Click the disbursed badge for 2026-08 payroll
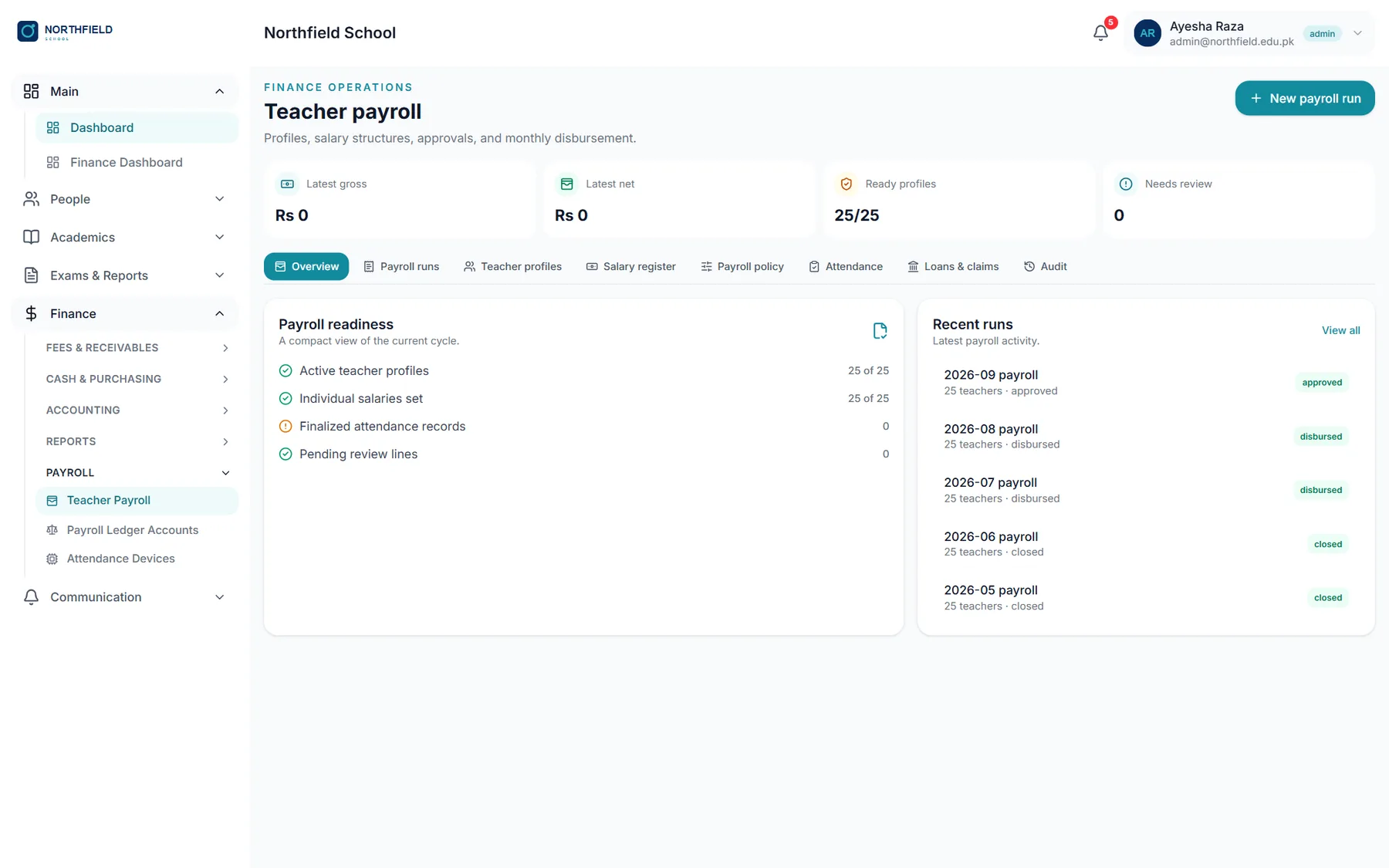Image resolution: width=1389 pixels, height=868 pixels. [1320, 437]
